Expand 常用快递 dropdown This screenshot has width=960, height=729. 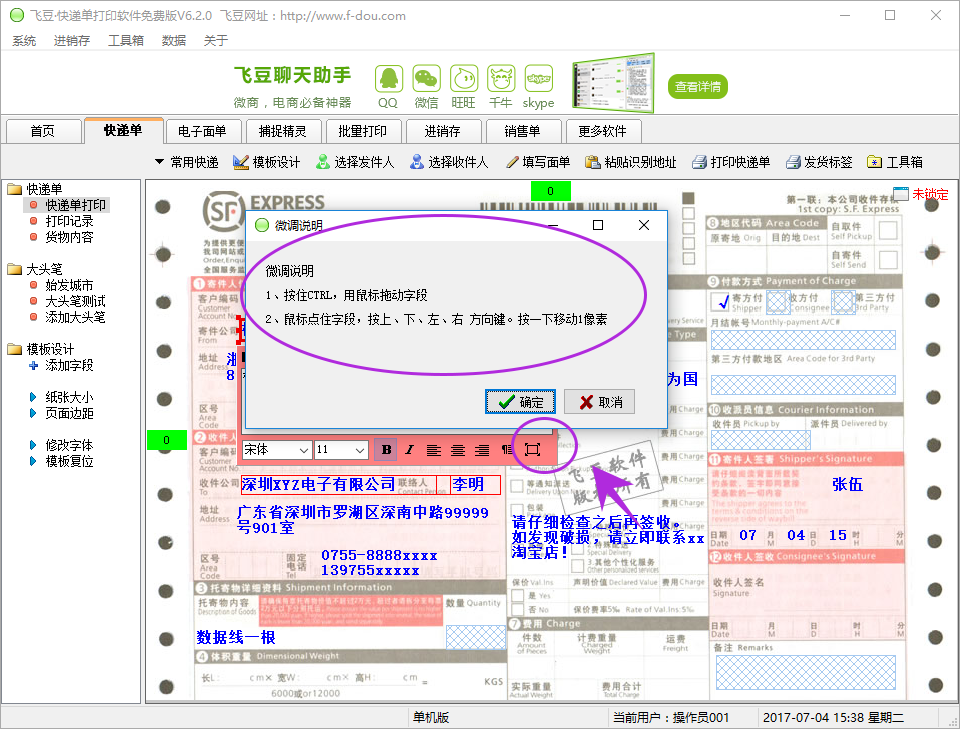[186, 162]
